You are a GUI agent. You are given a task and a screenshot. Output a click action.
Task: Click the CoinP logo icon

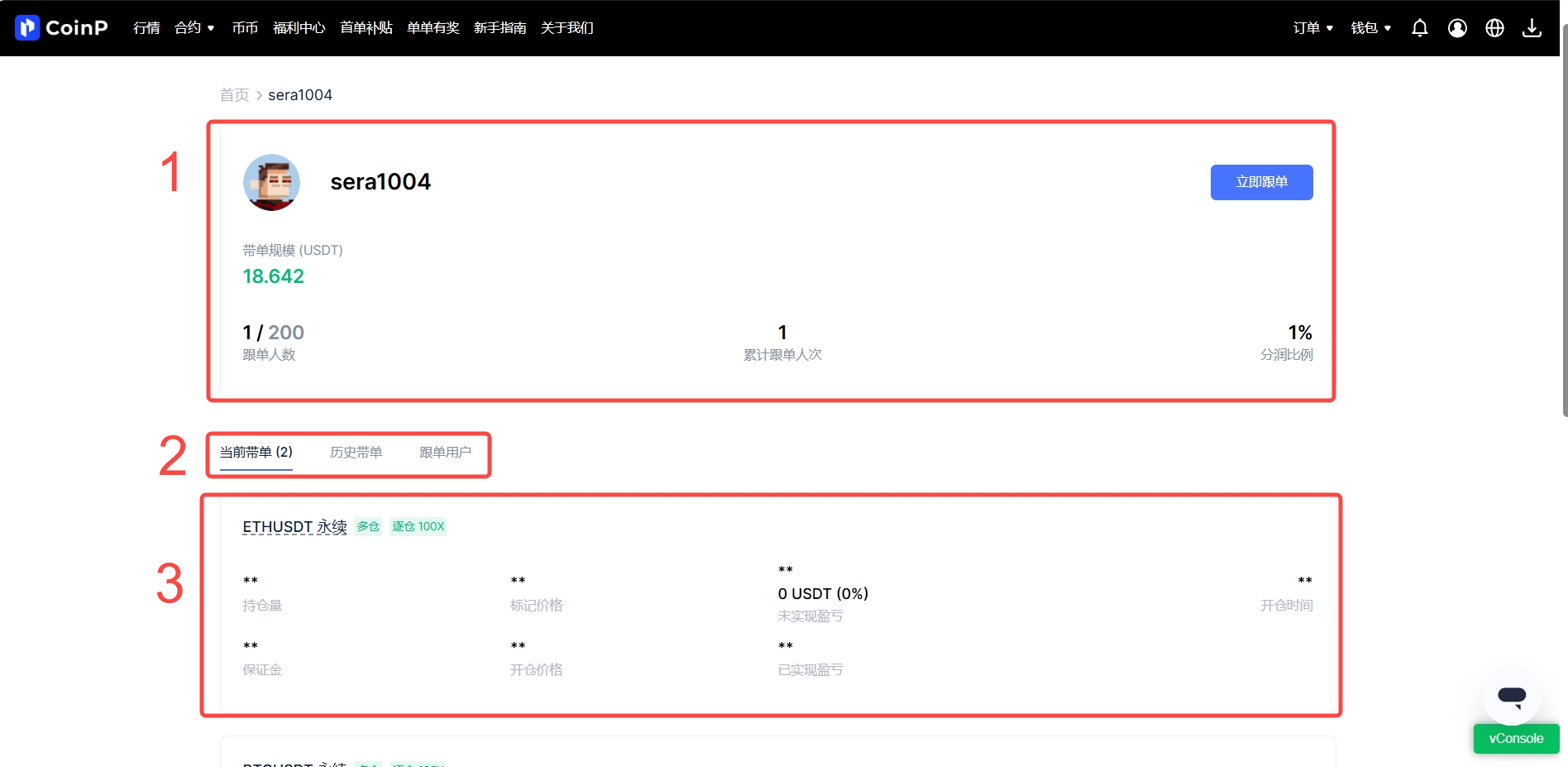[27, 27]
